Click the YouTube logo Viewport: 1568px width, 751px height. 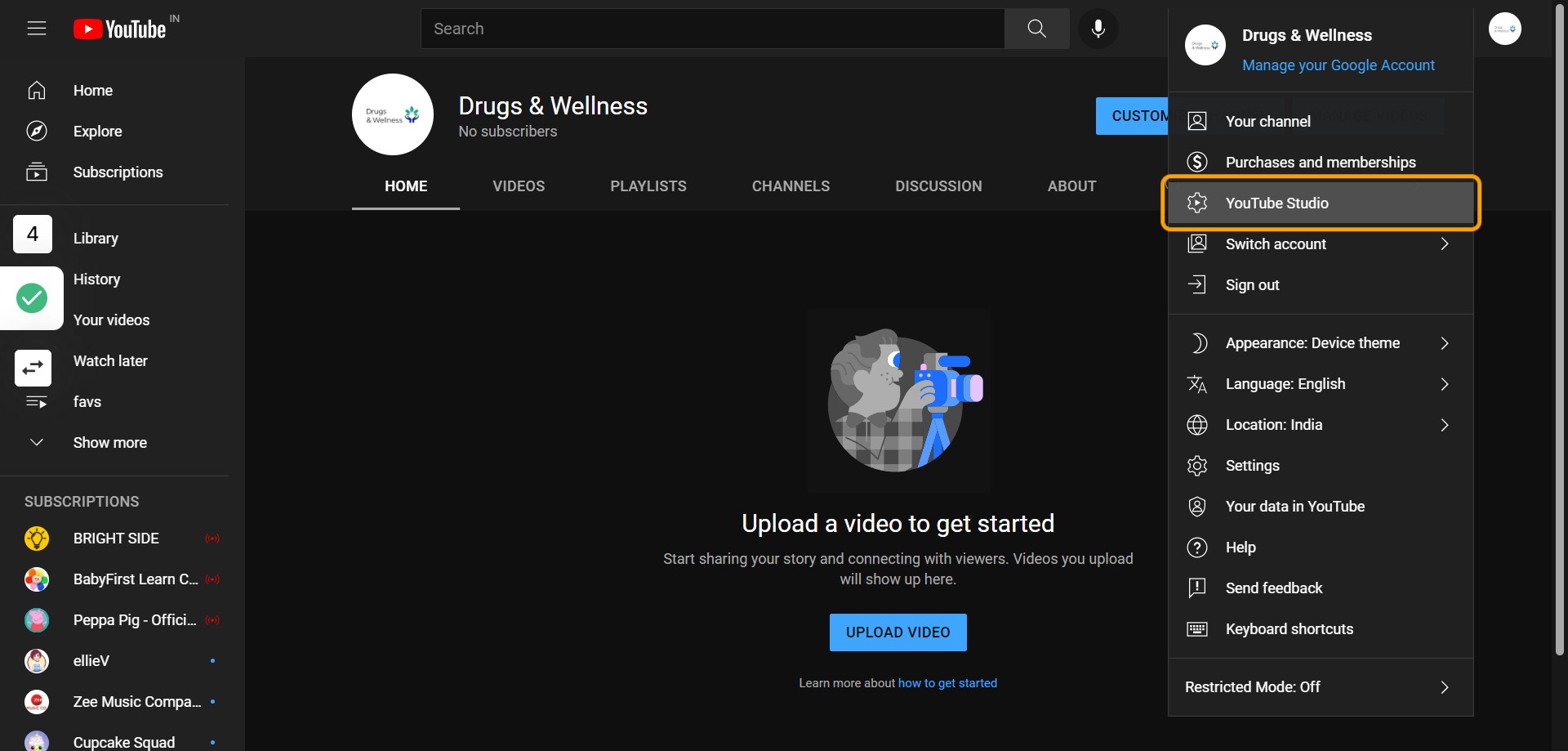(120, 29)
